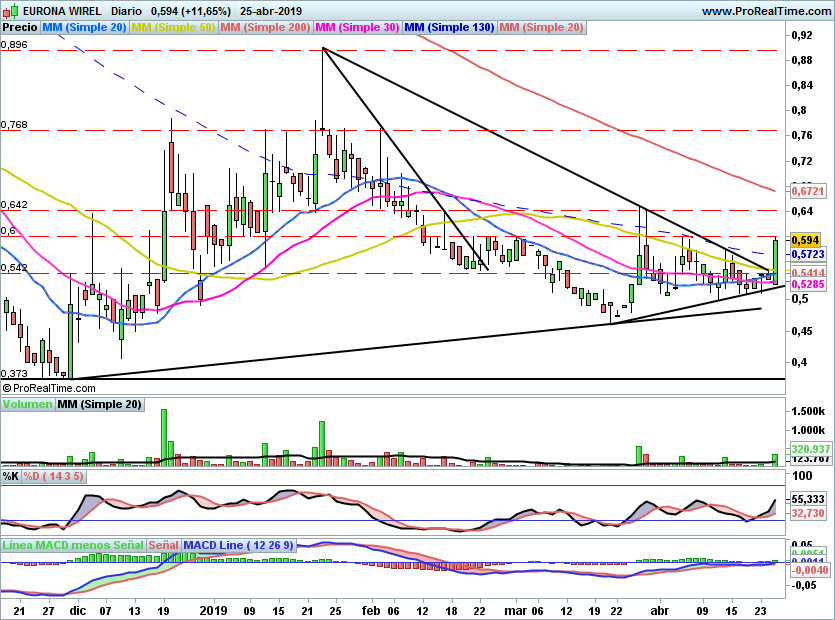Select the magenta MM (Simple 30) label

click(x=357, y=27)
